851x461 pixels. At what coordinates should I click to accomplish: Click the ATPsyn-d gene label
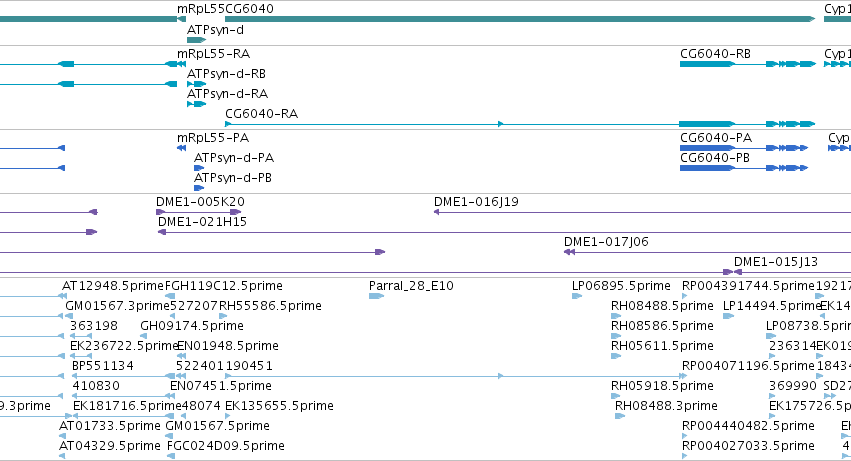[215, 29]
